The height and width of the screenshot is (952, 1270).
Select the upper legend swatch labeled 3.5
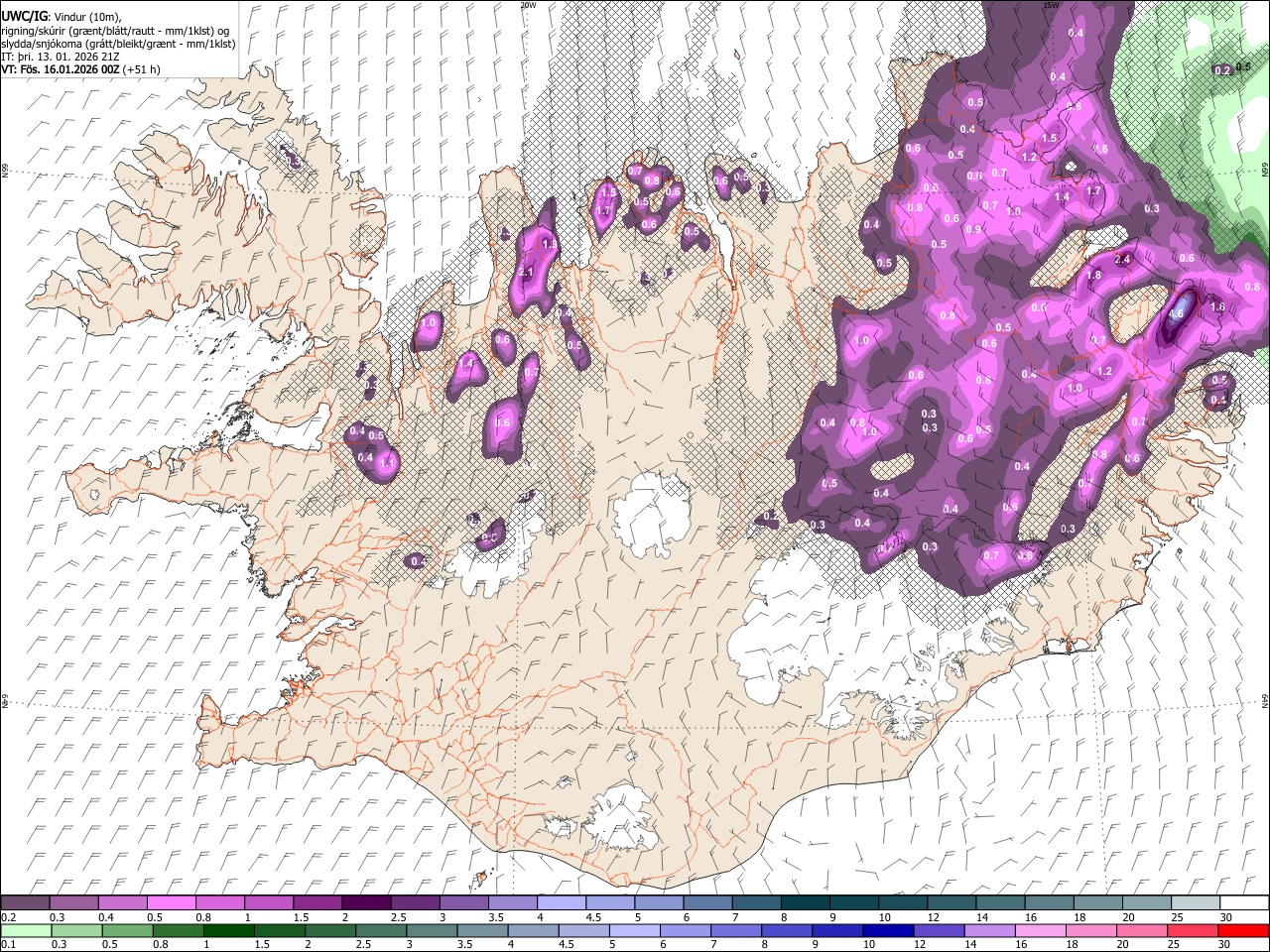coord(512,902)
